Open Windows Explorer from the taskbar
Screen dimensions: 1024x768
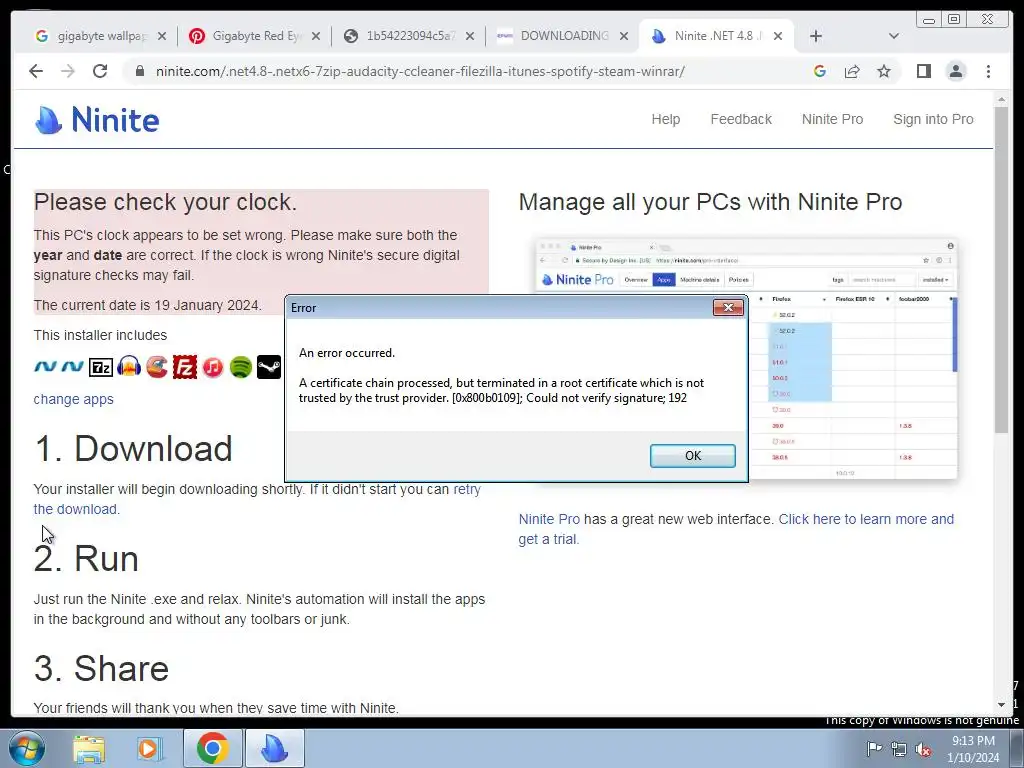click(x=89, y=749)
